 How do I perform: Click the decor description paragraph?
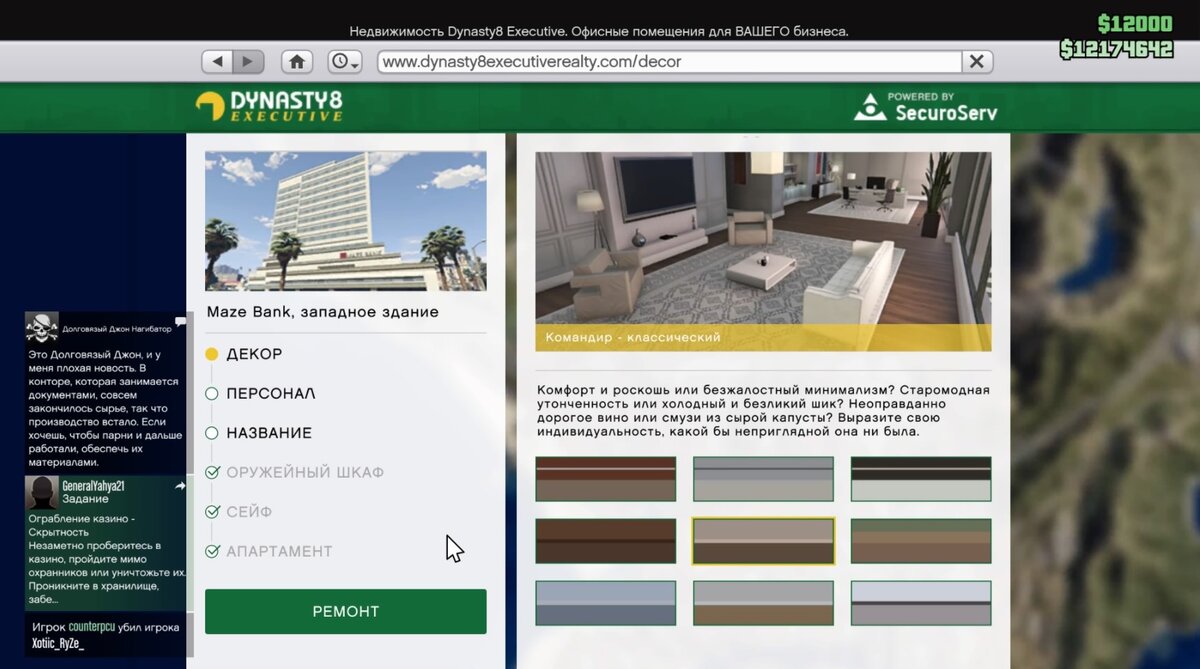[763, 410]
